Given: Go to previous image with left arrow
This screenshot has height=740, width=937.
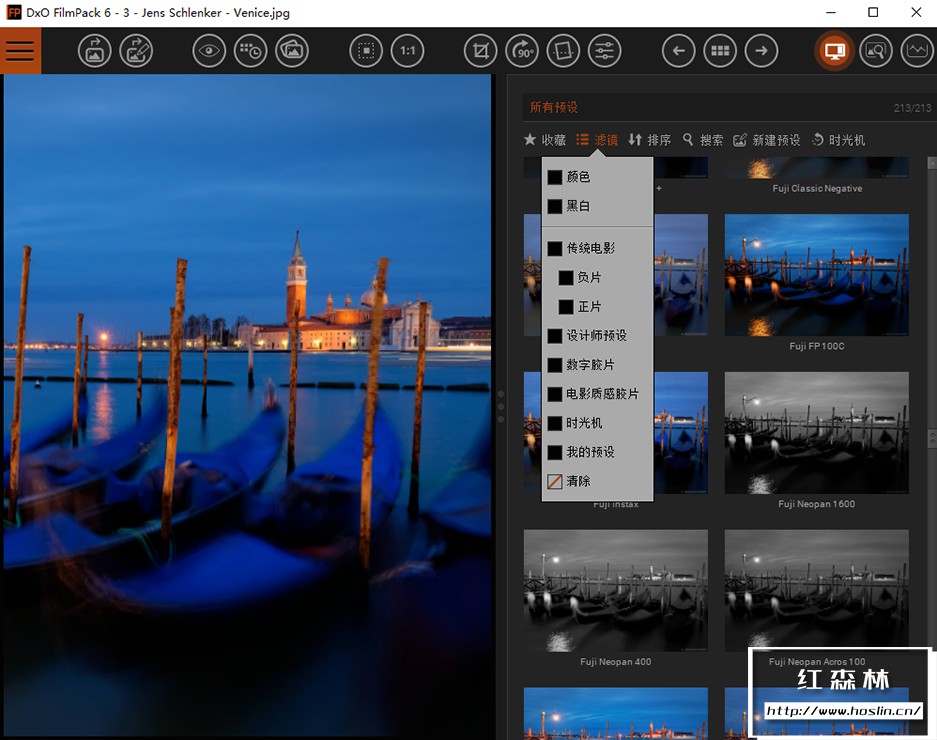Looking at the screenshot, I should [678, 51].
